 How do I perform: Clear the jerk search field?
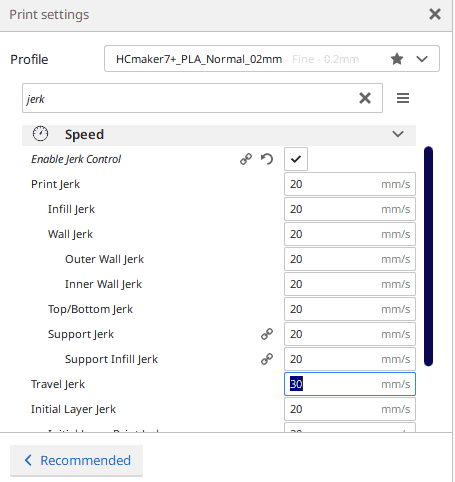[365, 98]
